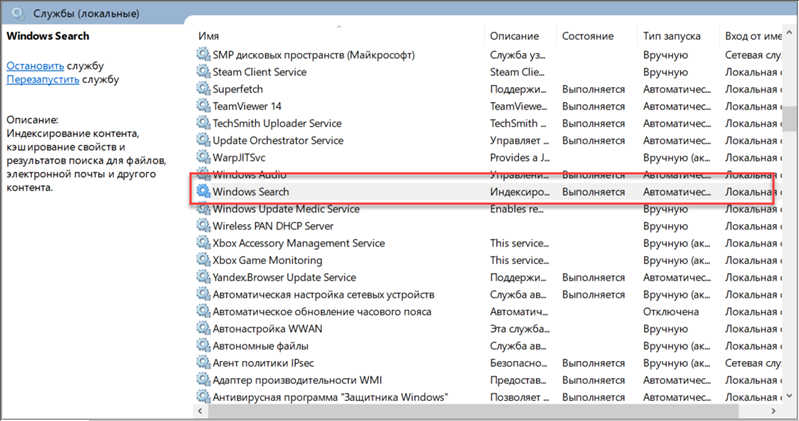Screen dimensions: 799x421
Task: Click the gear icon of Автономные файлы
Action: (203, 345)
